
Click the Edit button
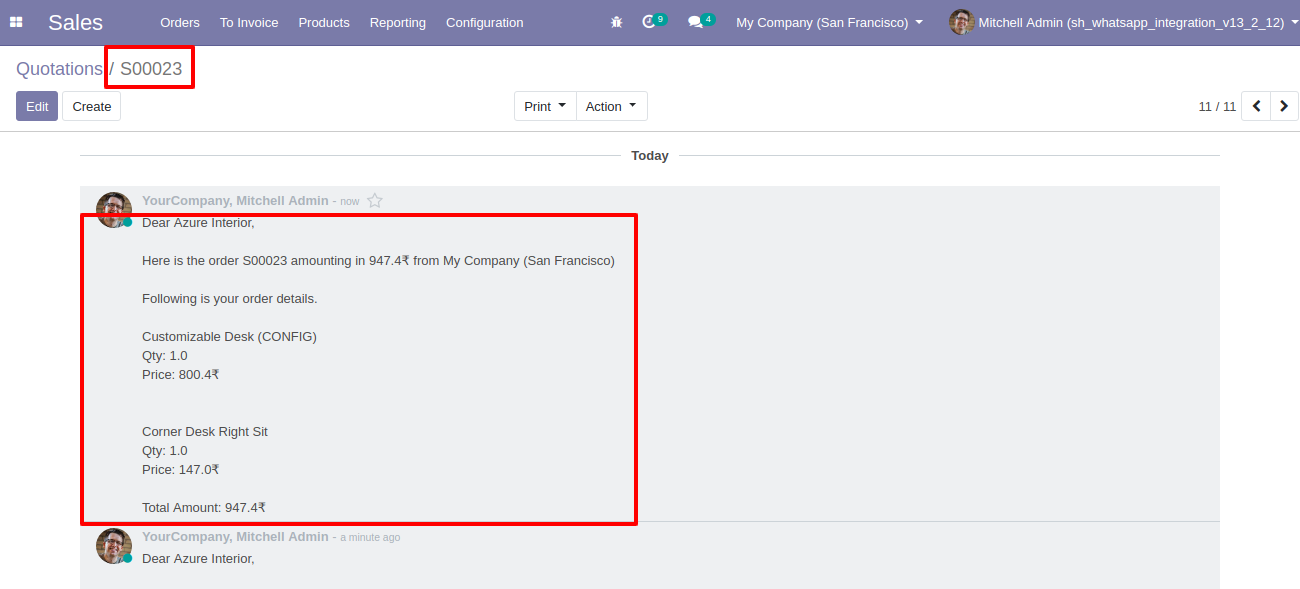tap(37, 106)
